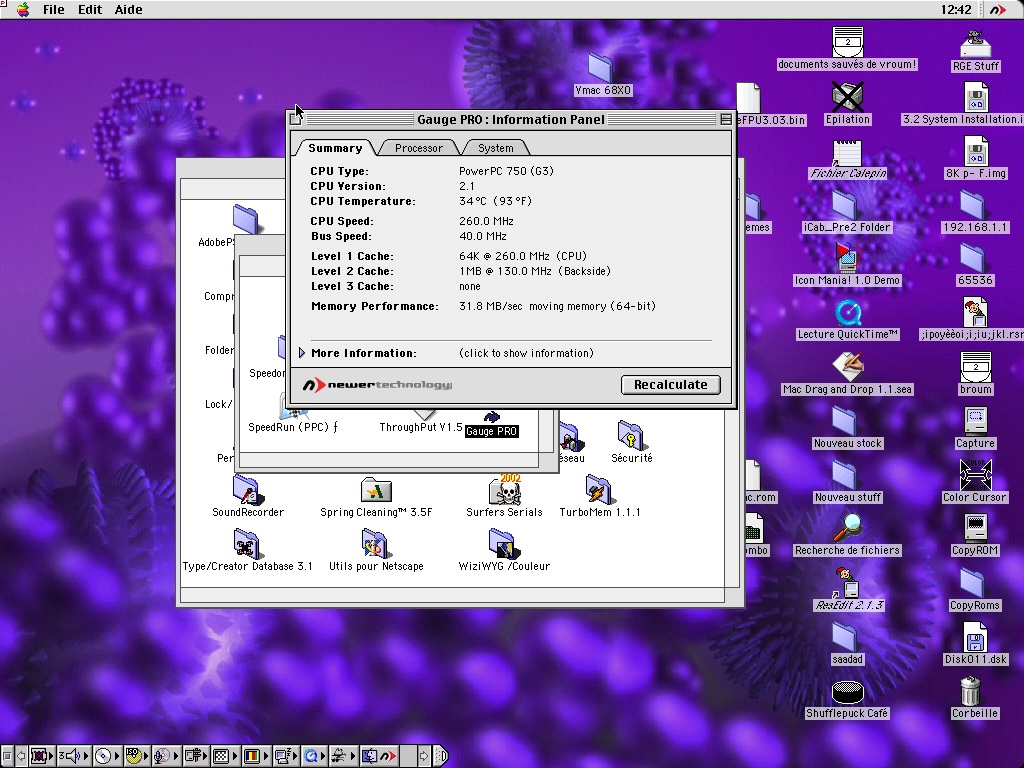Open the monitor bit depth strip module

pos(225,756)
